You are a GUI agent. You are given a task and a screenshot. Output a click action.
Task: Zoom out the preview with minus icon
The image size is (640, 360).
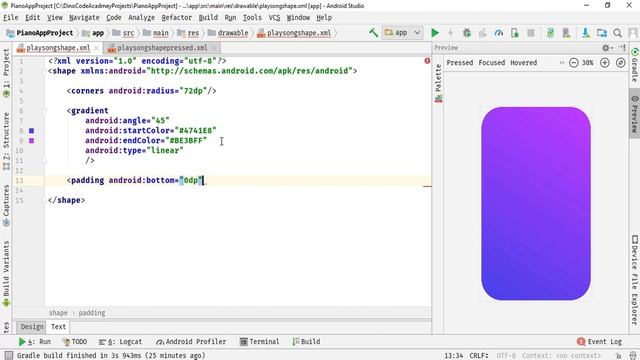click(x=573, y=62)
